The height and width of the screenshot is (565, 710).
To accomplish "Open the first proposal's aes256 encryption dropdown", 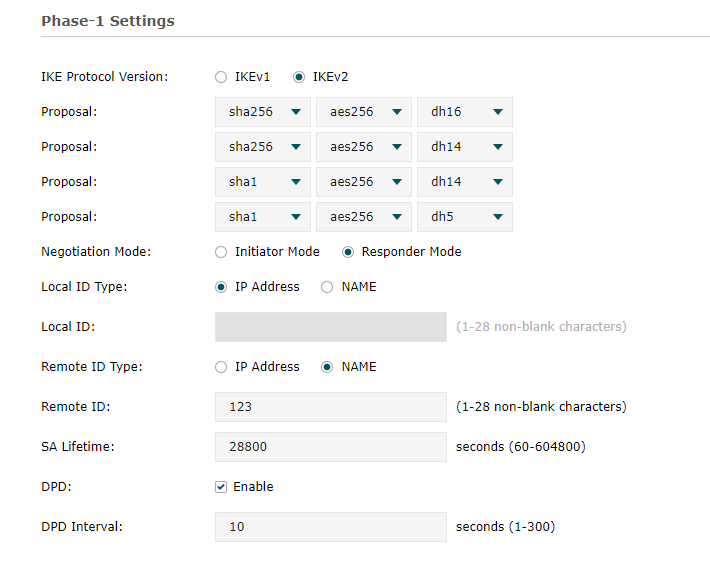I will [364, 112].
